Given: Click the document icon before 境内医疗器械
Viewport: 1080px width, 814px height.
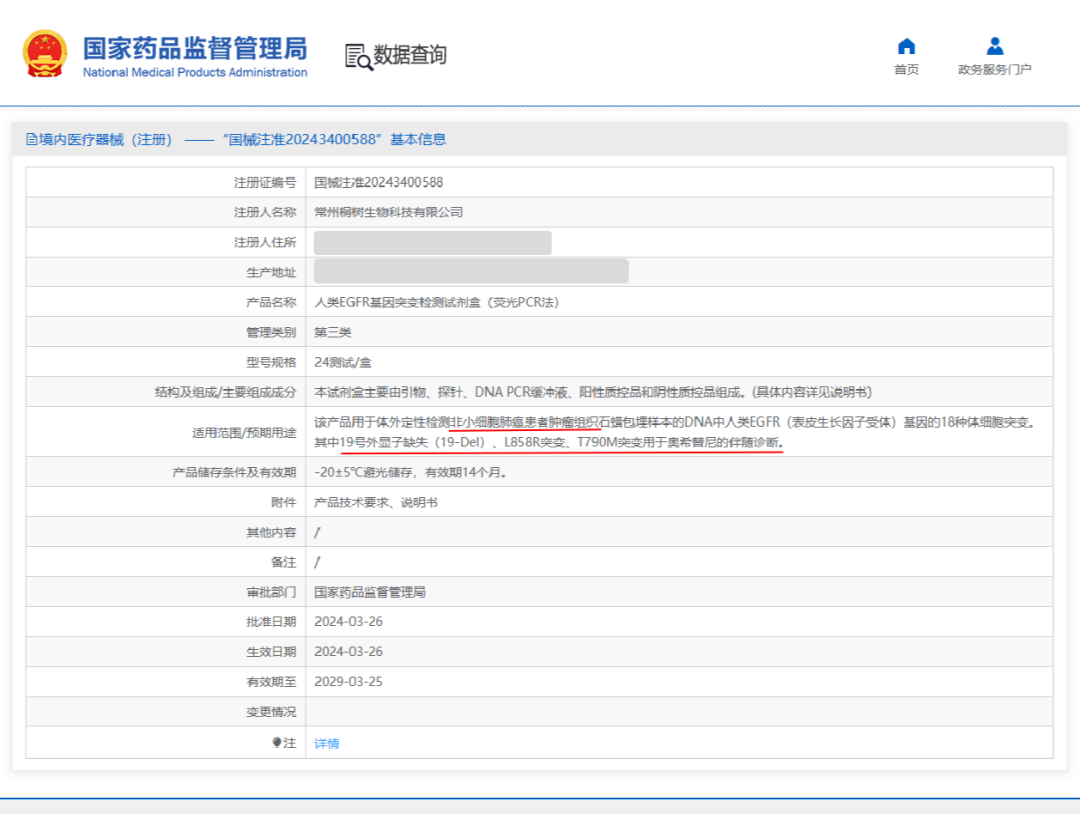Looking at the screenshot, I should (x=31, y=140).
